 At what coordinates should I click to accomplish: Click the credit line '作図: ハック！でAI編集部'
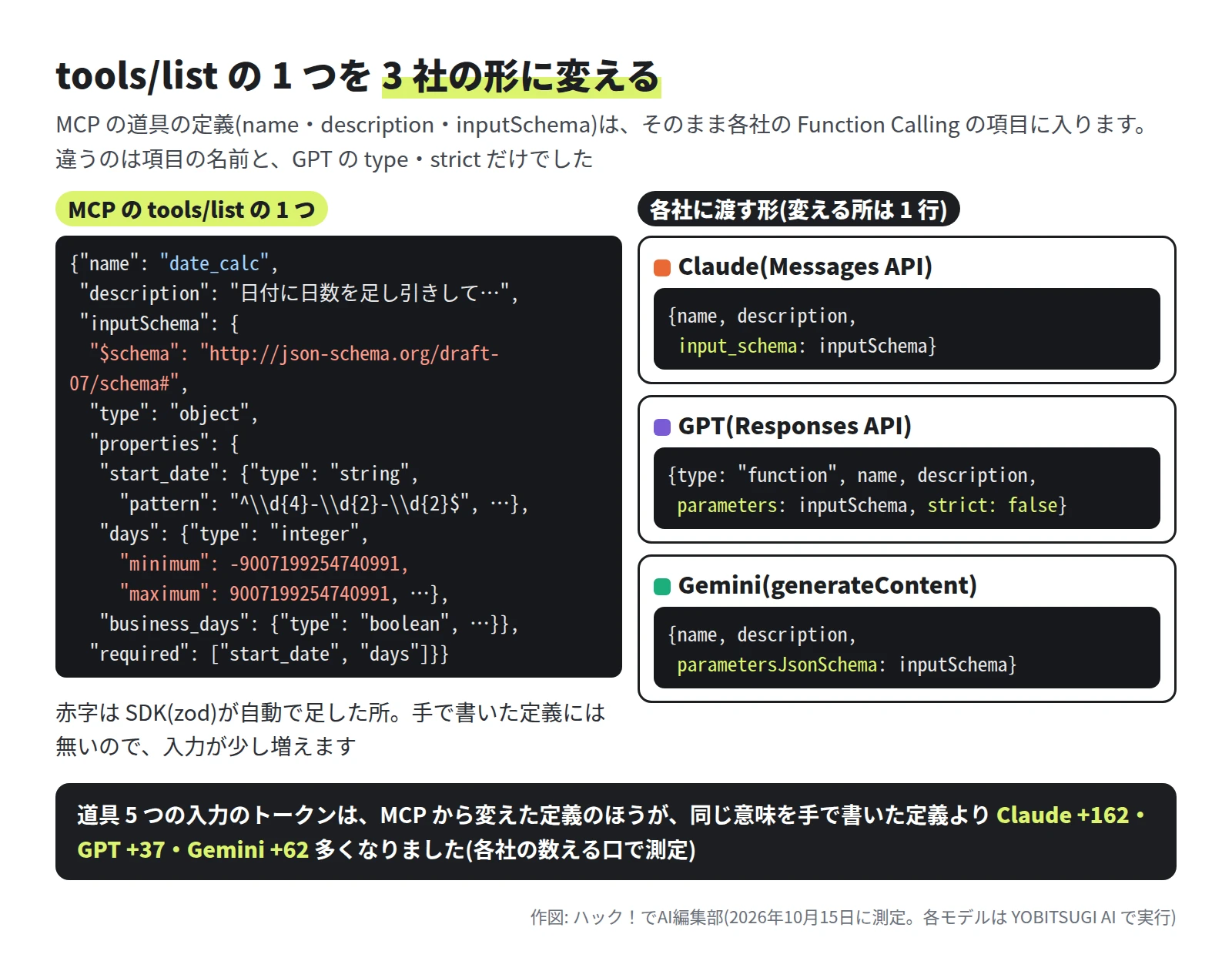click(x=852, y=917)
